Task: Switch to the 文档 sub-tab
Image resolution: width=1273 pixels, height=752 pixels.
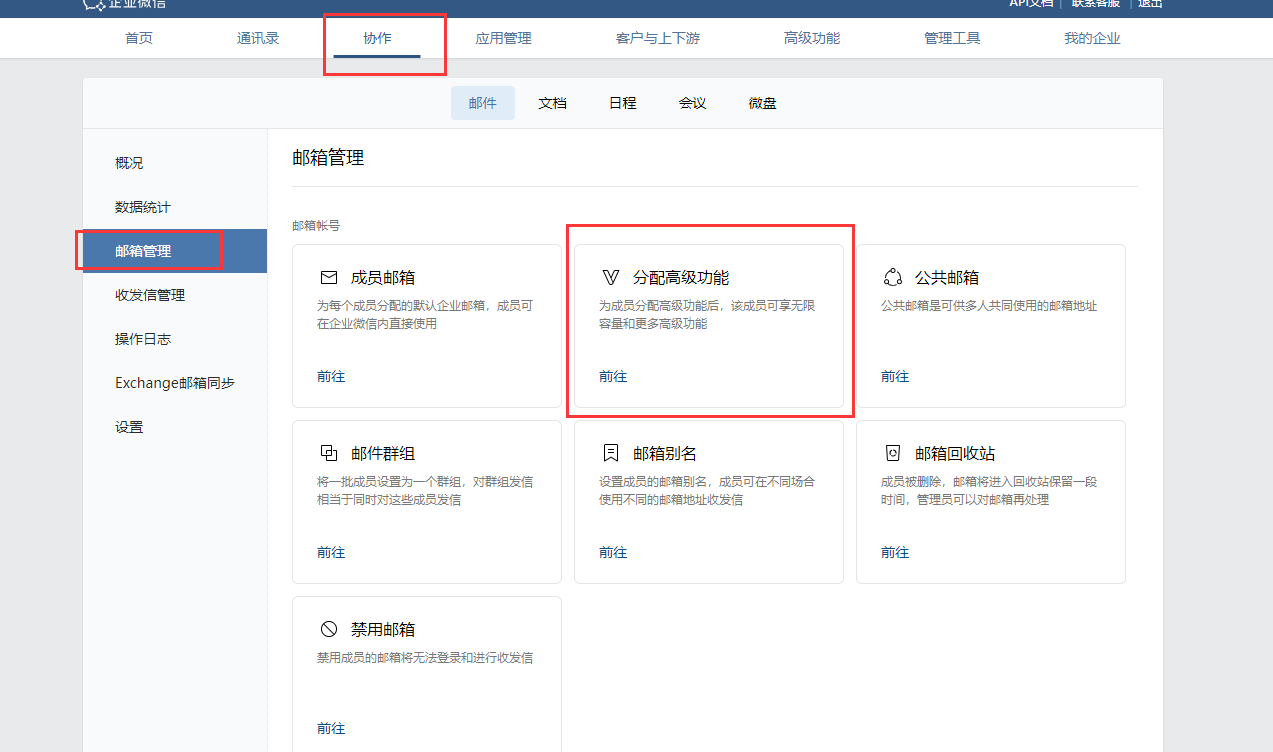Action: (553, 103)
